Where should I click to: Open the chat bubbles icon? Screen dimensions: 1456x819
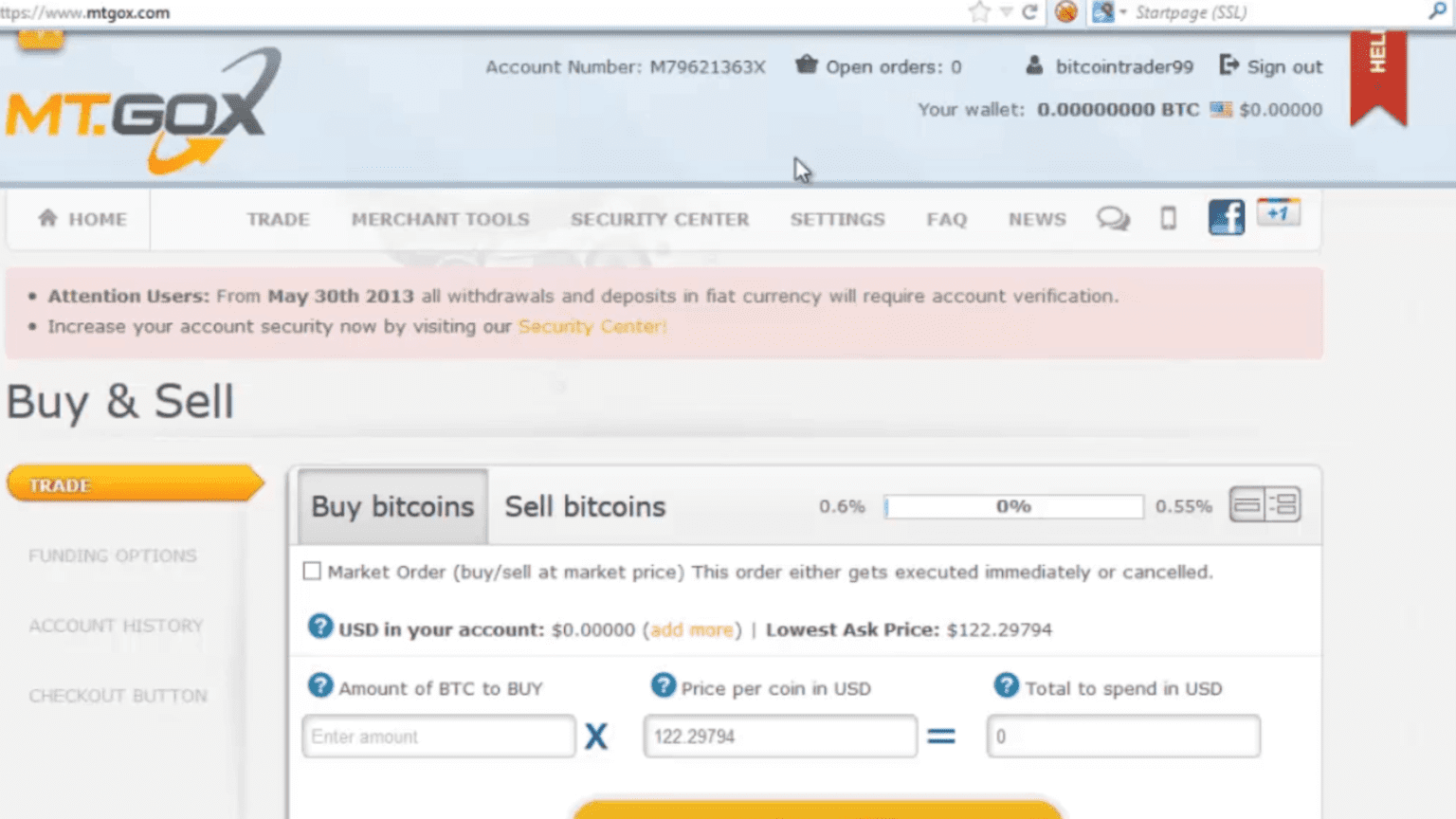[x=1113, y=219]
